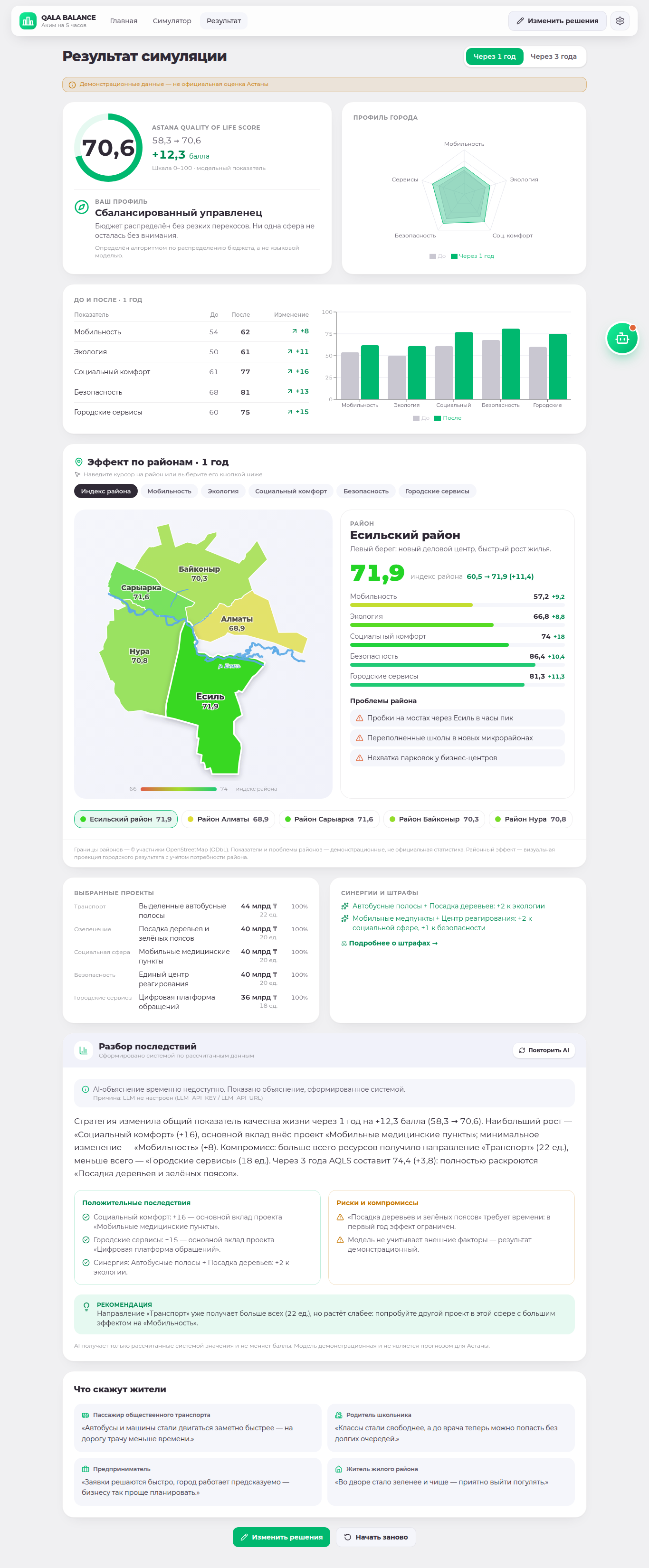
Task: Select Район Сарыарка 71,6 district chip
Action: pos(329,819)
